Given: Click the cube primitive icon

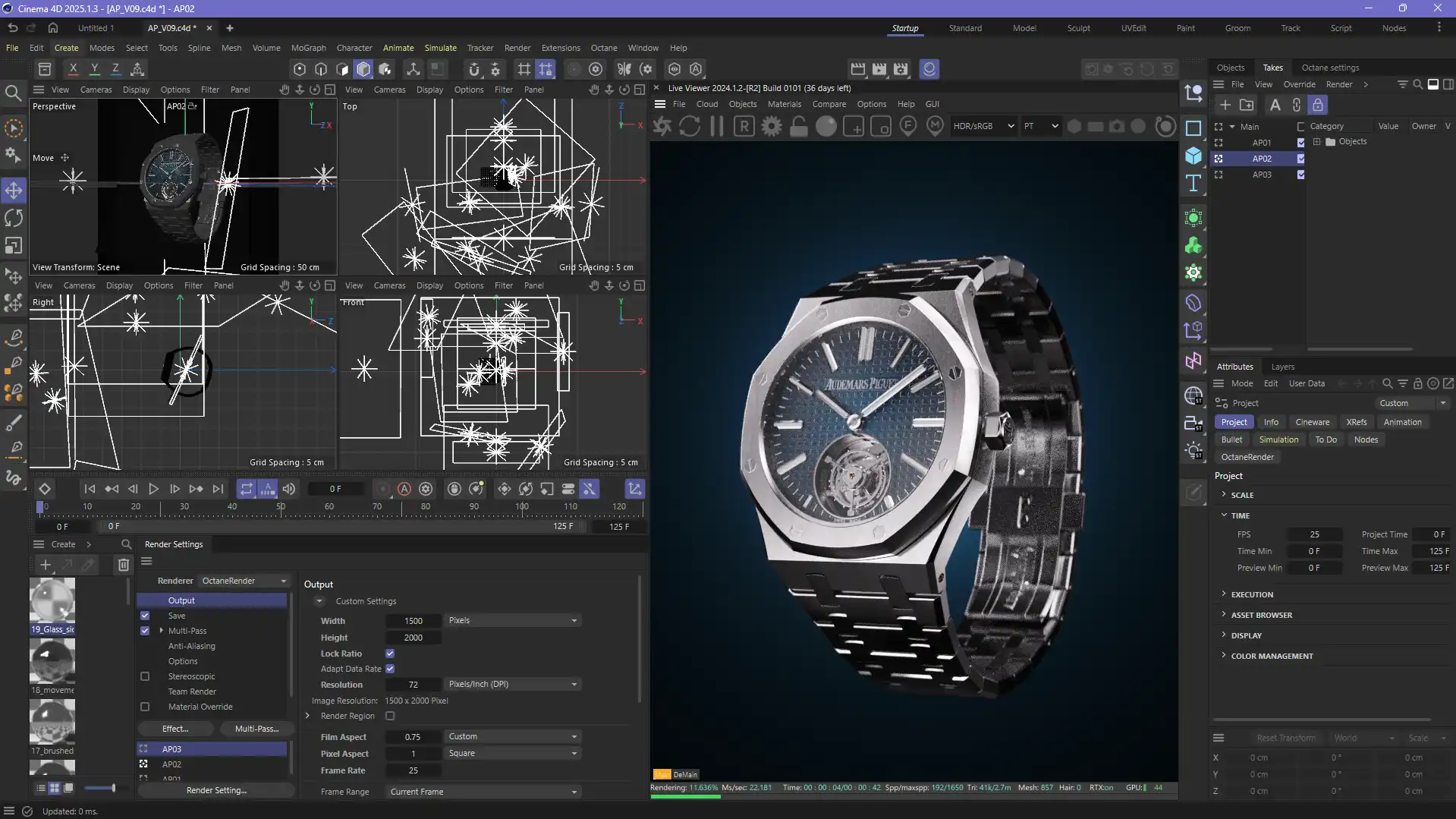Looking at the screenshot, I should [x=1193, y=156].
